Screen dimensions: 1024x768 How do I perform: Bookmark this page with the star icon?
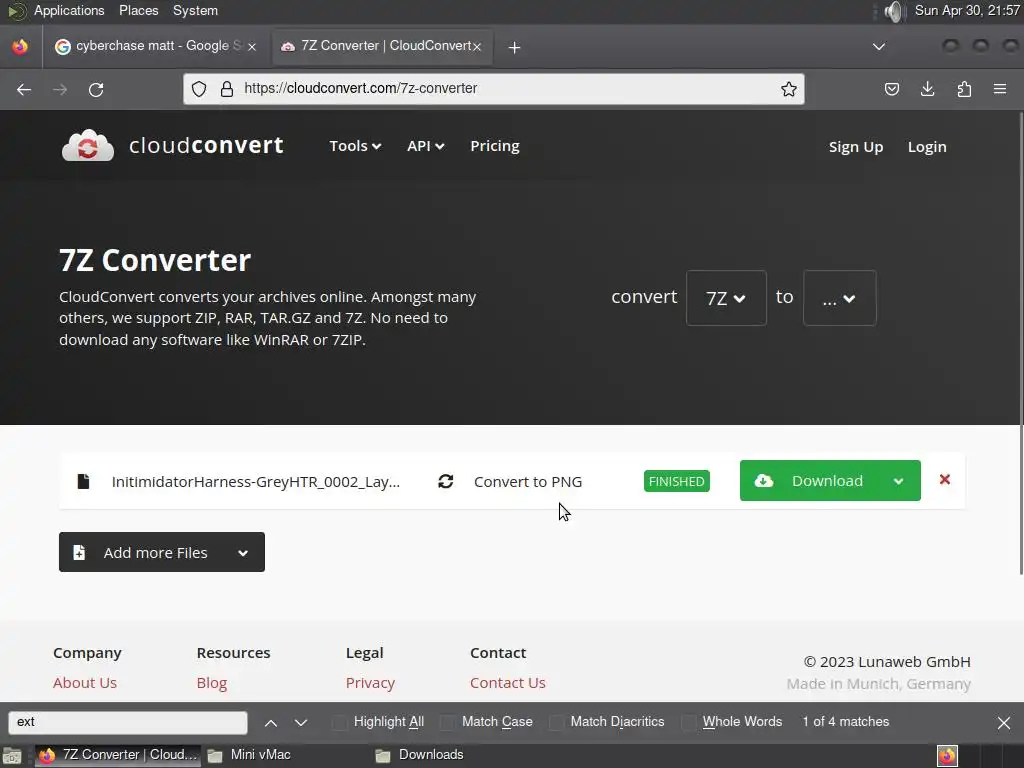(x=789, y=89)
